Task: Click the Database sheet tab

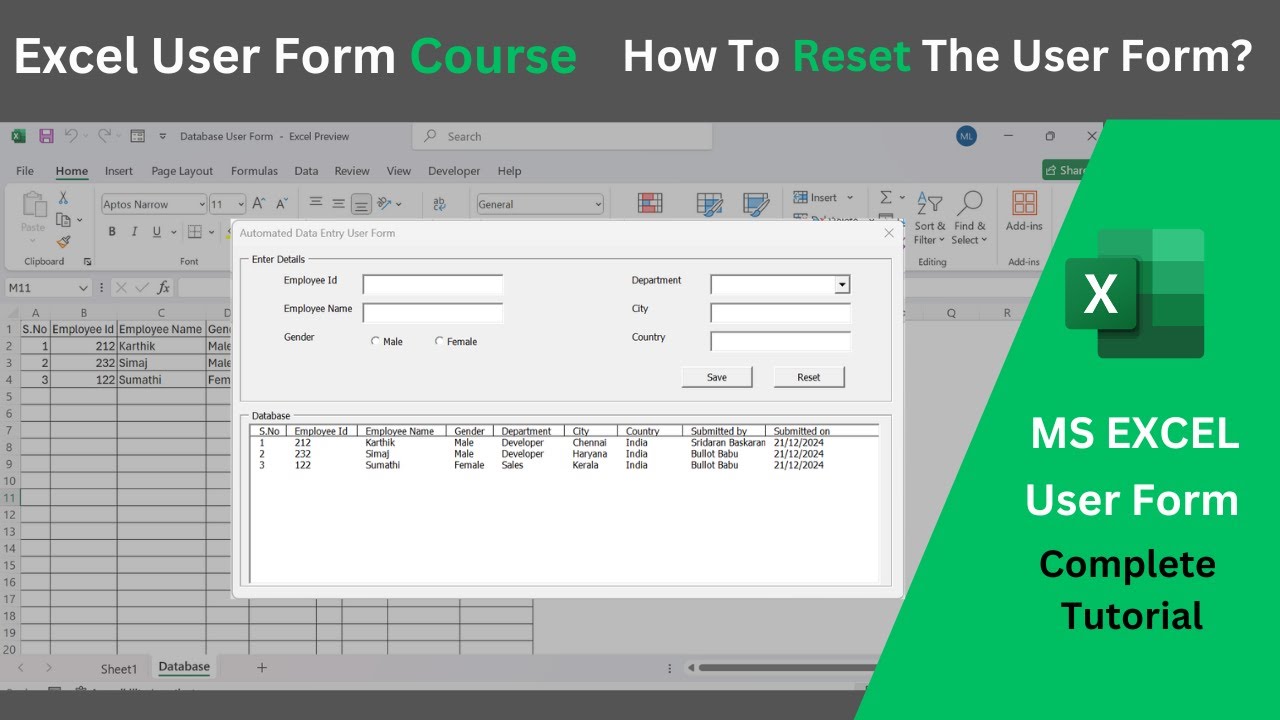Action: point(184,667)
